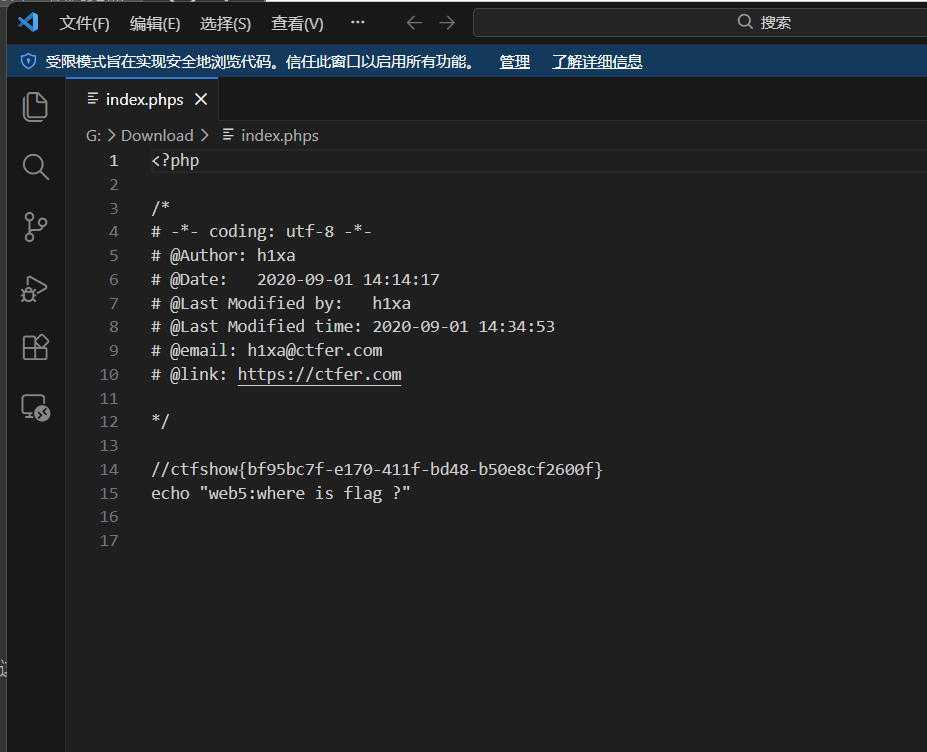The image size is (927, 752).
Task: Open the Search view in activity bar
Action: [x=35, y=167]
